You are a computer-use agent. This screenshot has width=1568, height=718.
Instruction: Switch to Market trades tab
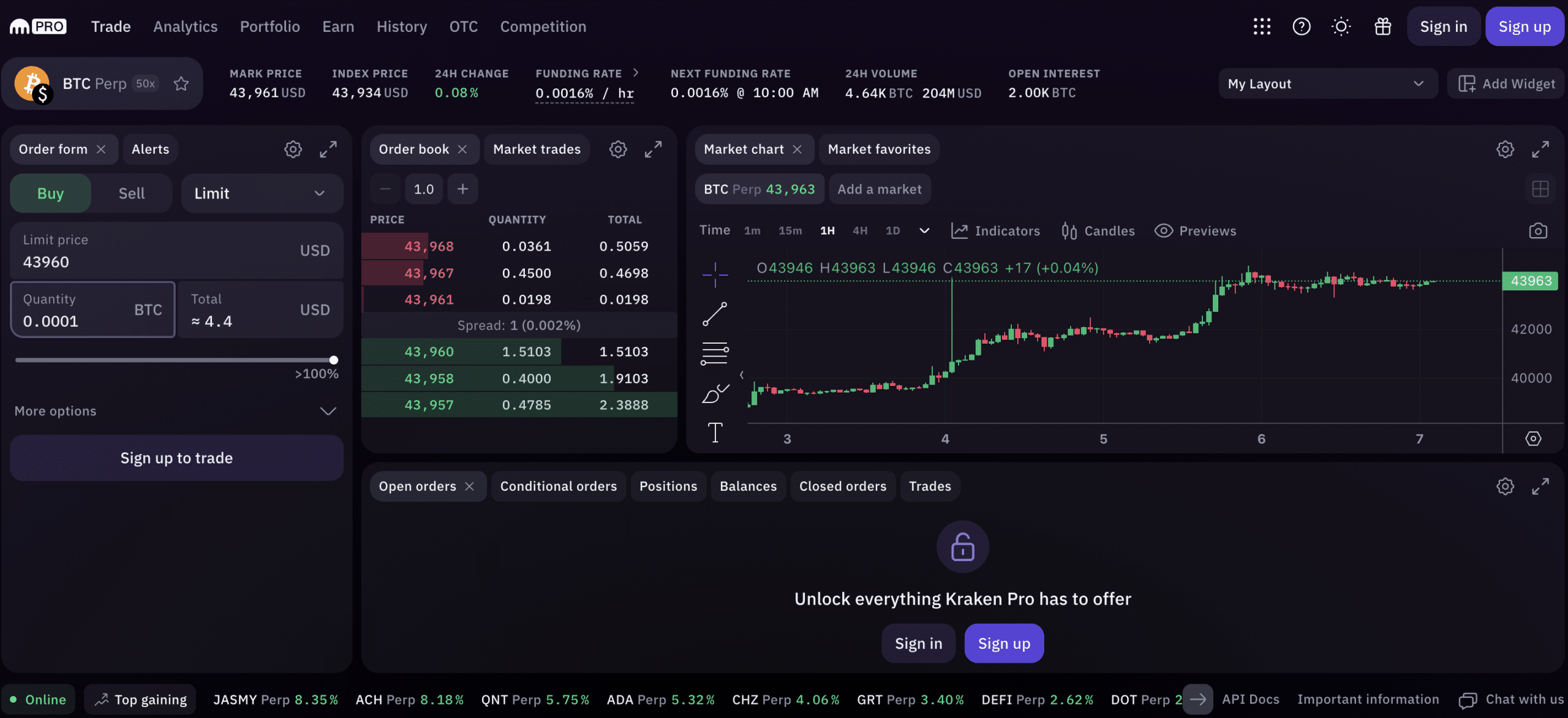tap(537, 149)
